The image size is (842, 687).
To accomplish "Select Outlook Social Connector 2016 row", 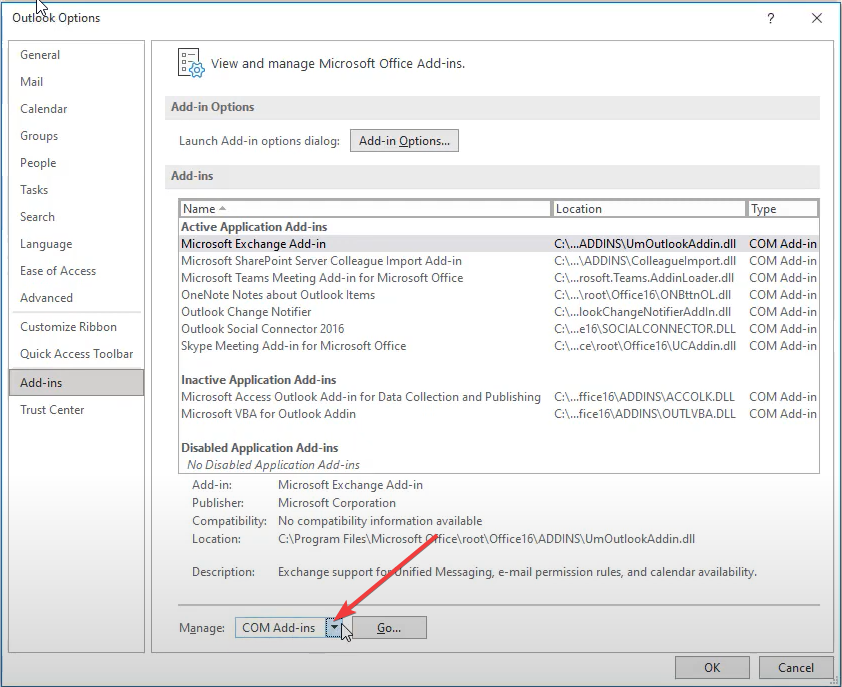I will pos(499,329).
